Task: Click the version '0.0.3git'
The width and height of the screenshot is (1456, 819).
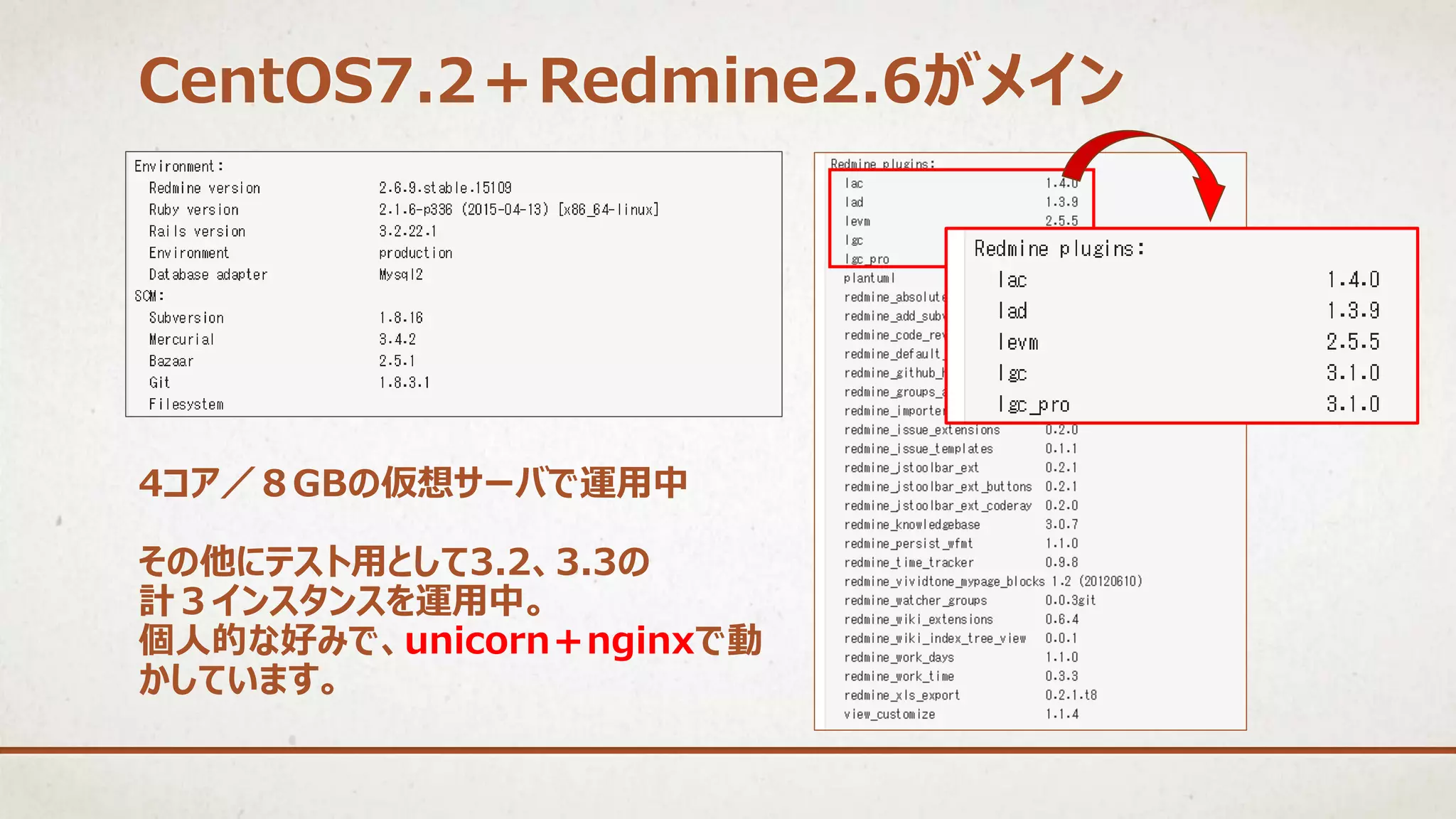Action: (x=1071, y=601)
